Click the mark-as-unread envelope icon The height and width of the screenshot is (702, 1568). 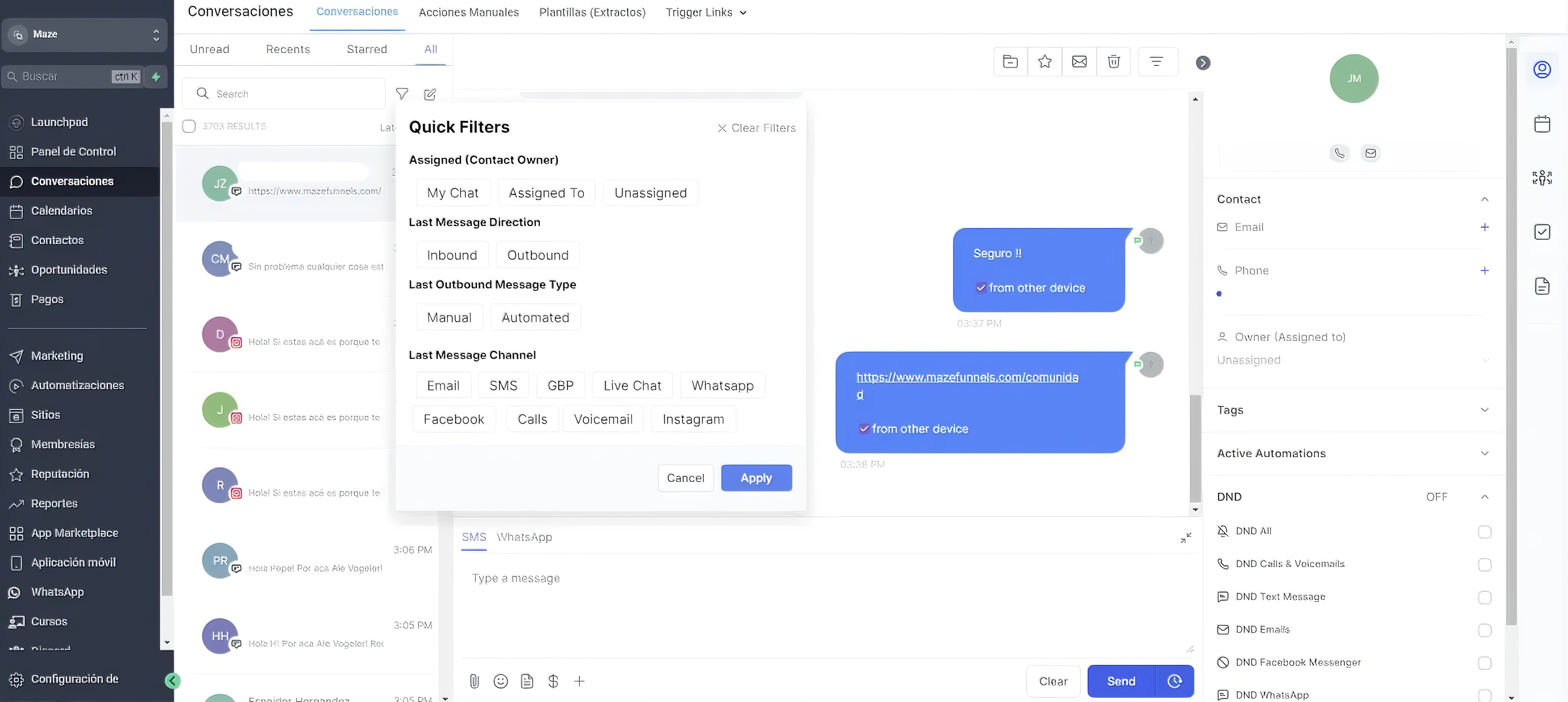tap(1079, 61)
